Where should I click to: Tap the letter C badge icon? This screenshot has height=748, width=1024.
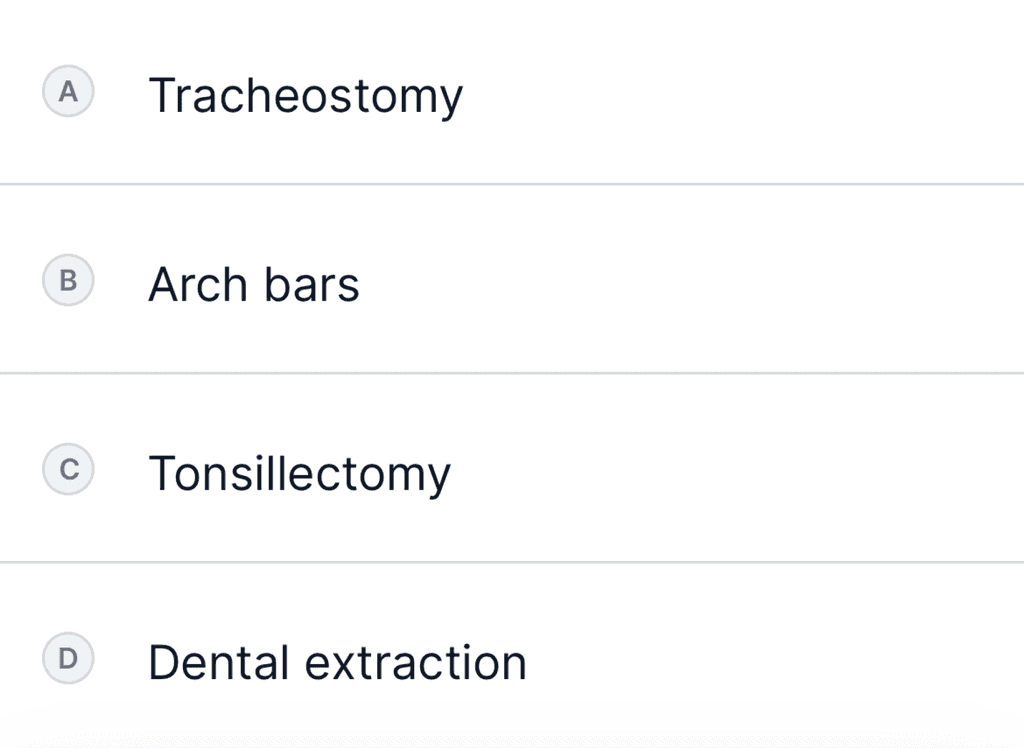tap(68, 470)
